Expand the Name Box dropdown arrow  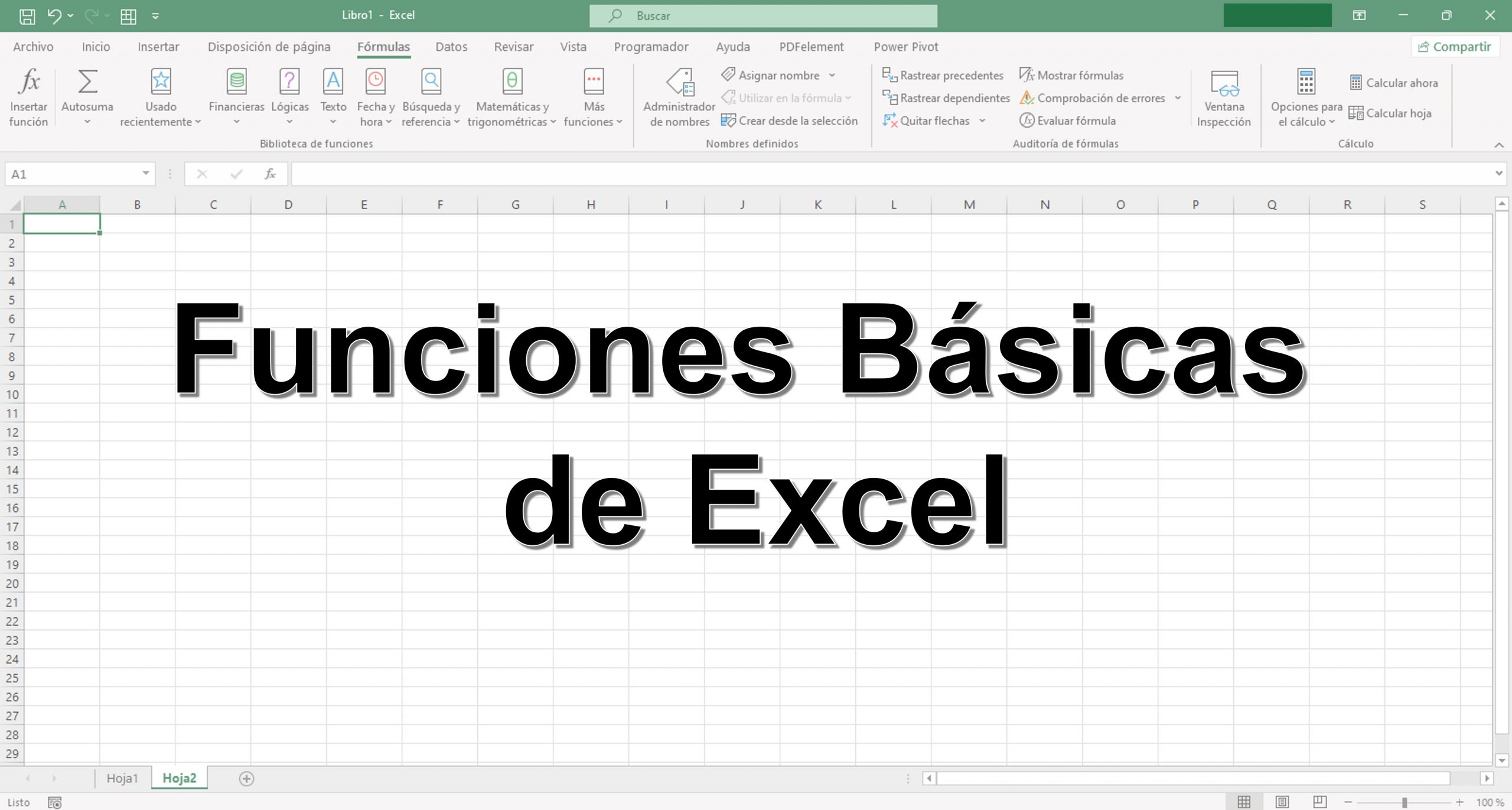click(x=145, y=174)
